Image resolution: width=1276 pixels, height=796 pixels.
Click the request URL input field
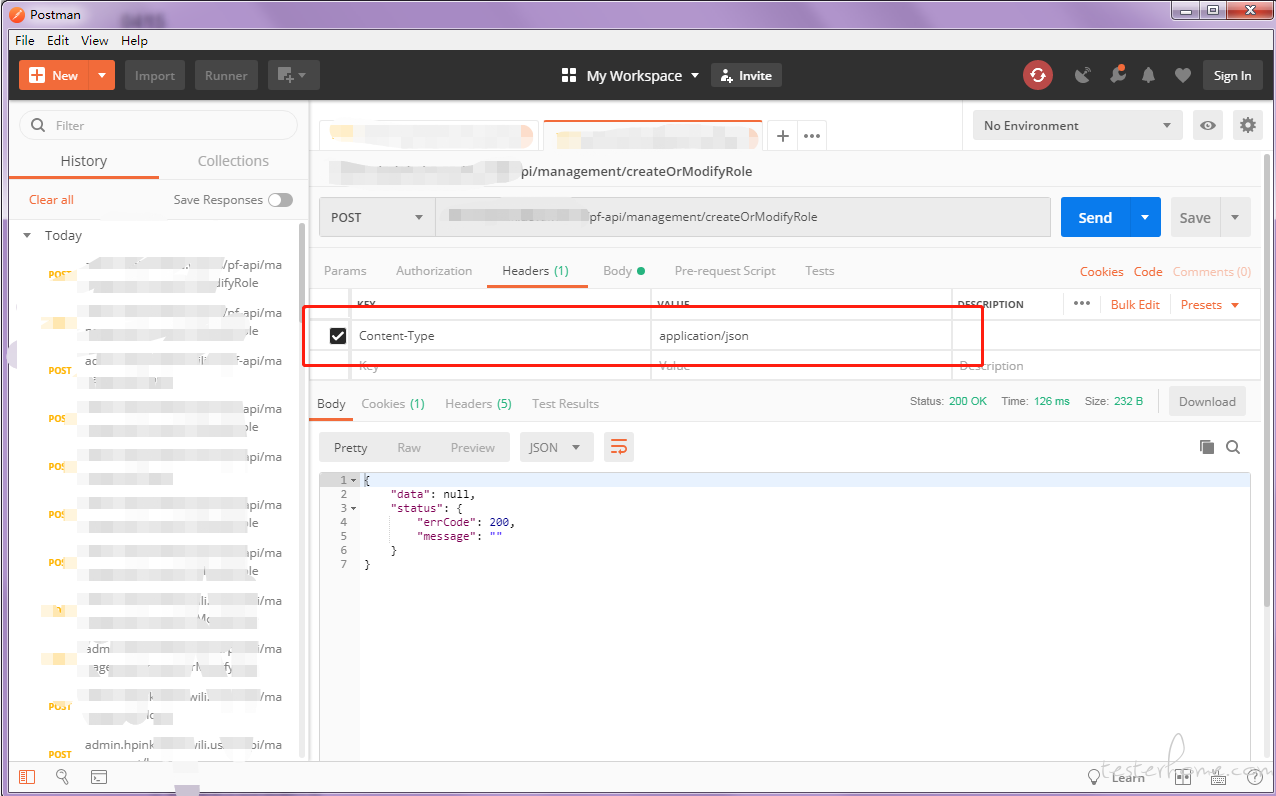(743, 217)
